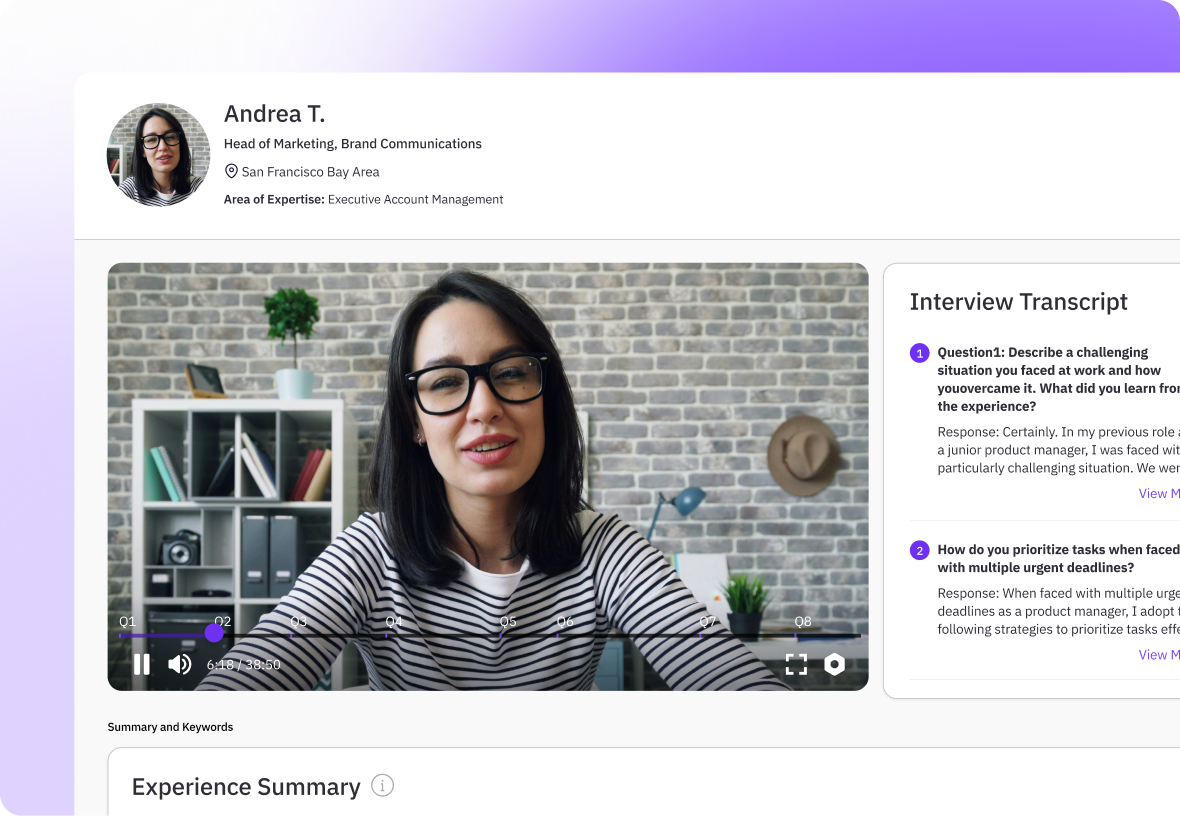Open video settings hexagon icon
The image size is (1180, 816).
pyautogui.click(x=834, y=664)
